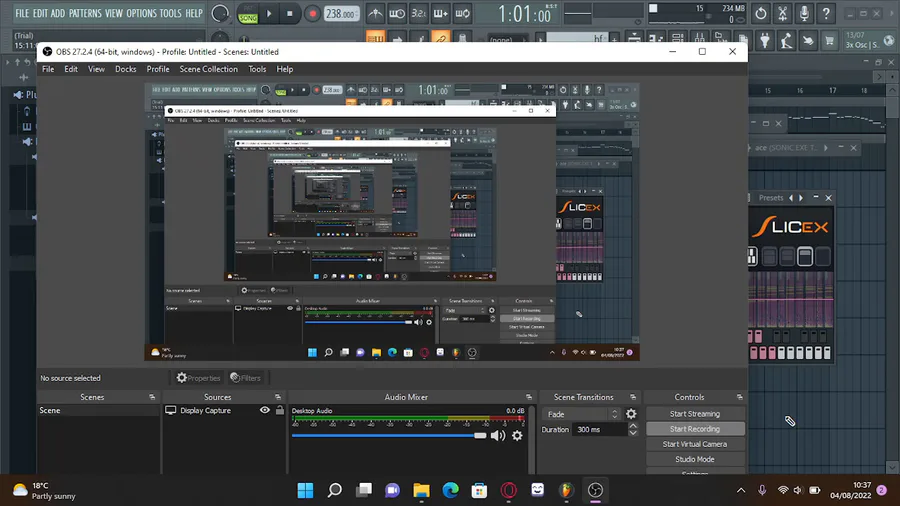Open FL Studio FILE menu
Image resolution: width=900 pixels, height=506 pixels.
coord(22,13)
